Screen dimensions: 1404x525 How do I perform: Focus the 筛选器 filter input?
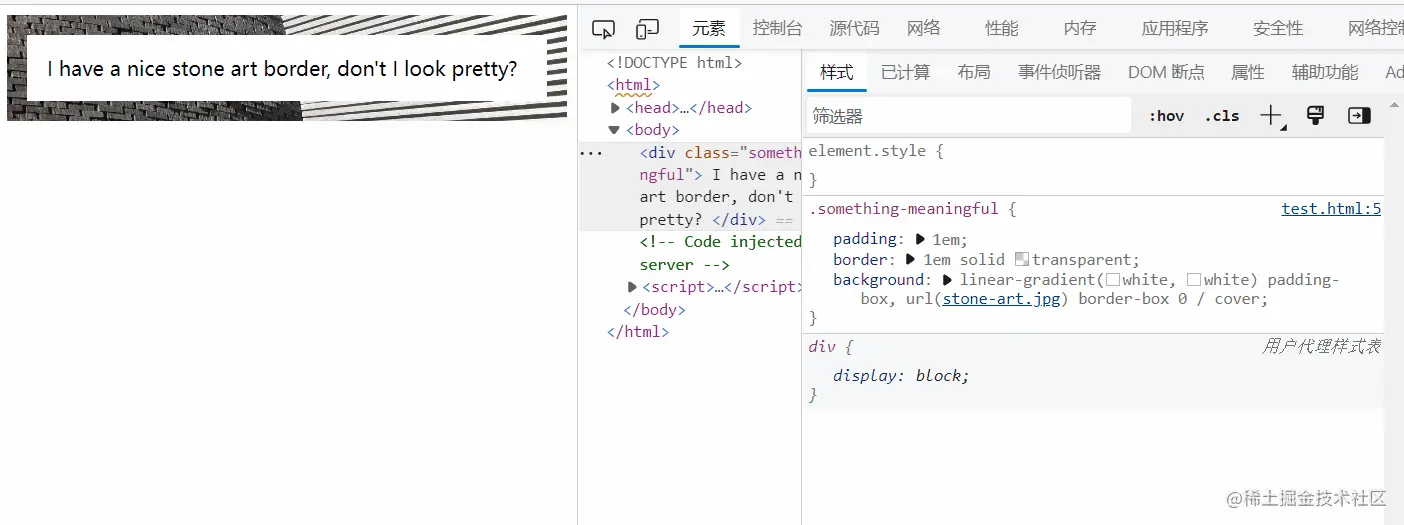click(x=968, y=116)
